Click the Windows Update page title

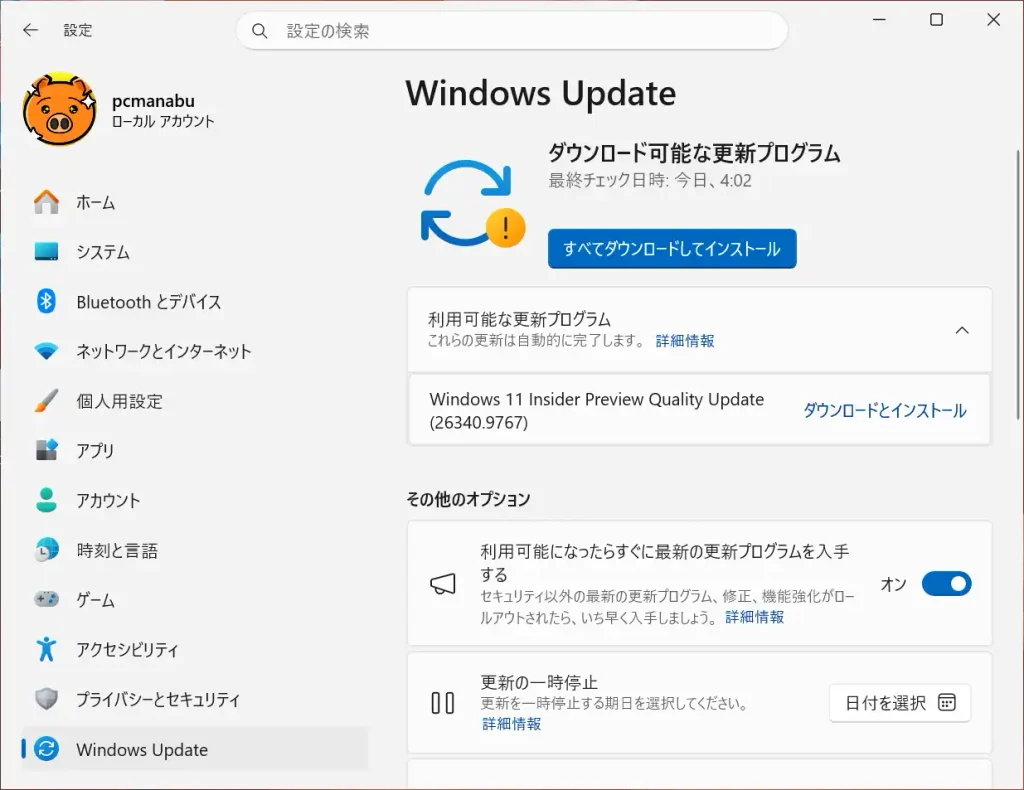point(541,93)
